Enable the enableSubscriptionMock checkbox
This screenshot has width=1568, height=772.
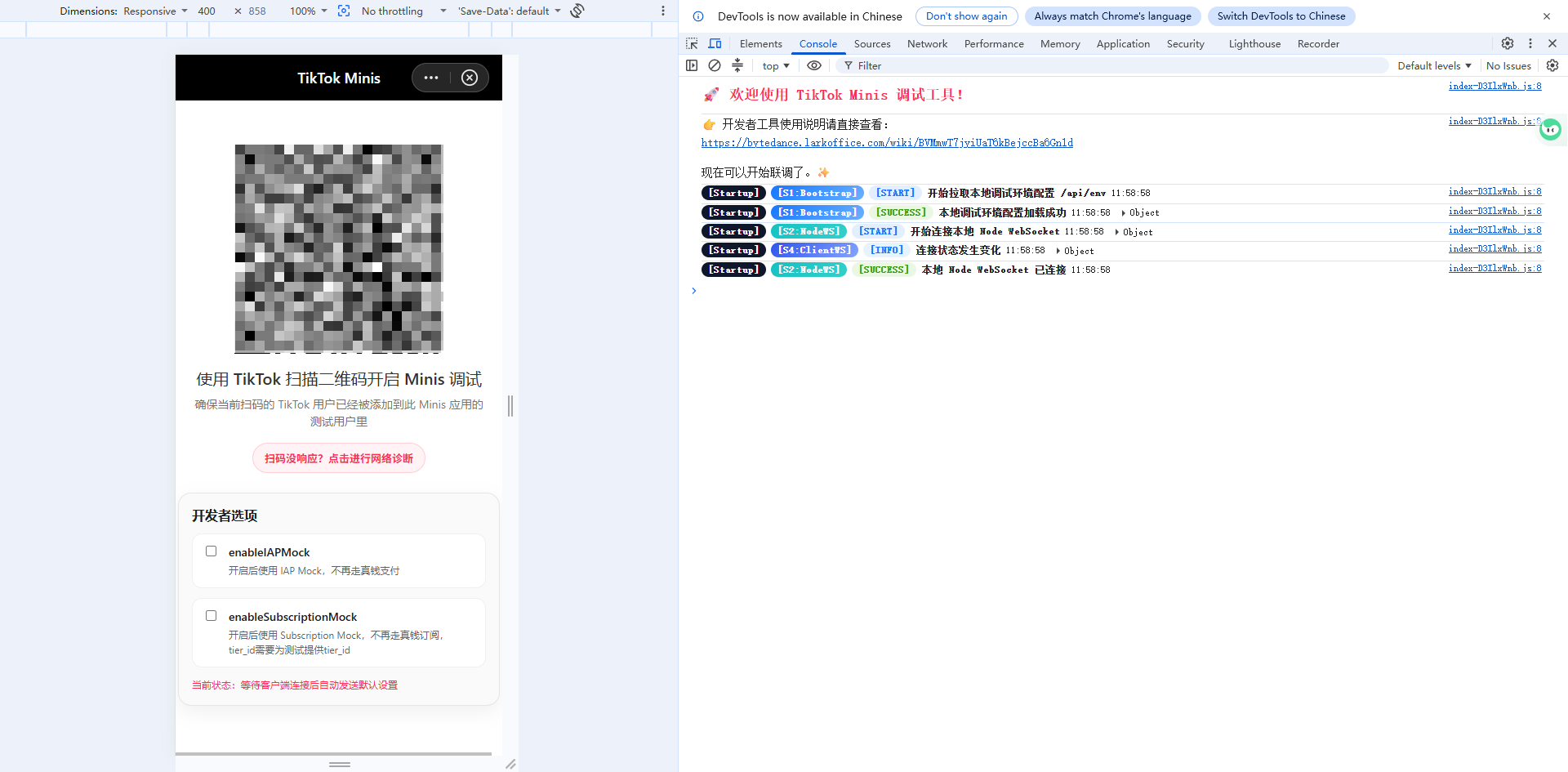(212, 616)
